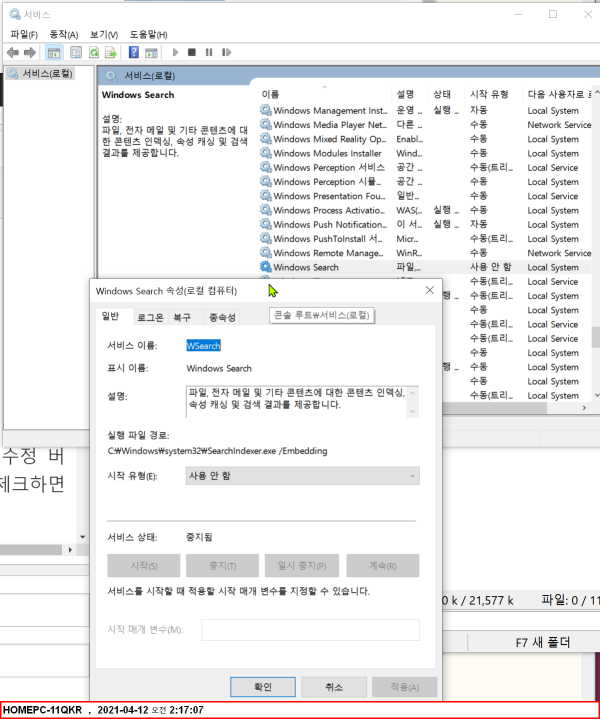Refresh the services list with toolbar icon
Screen dimensions: 600x719
tap(94, 53)
